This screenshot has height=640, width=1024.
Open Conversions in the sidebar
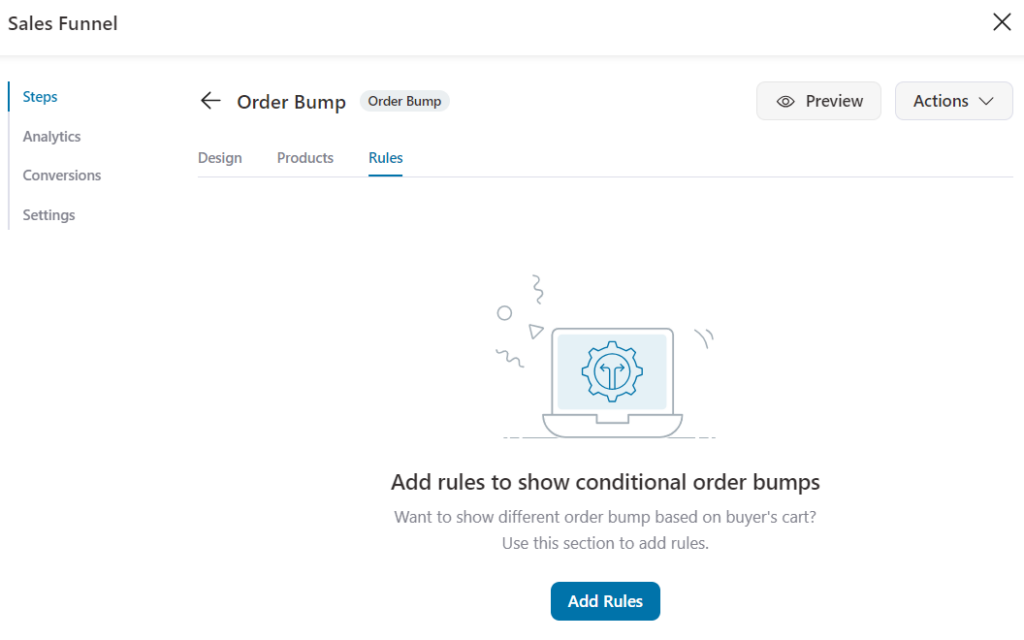coord(62,175)
